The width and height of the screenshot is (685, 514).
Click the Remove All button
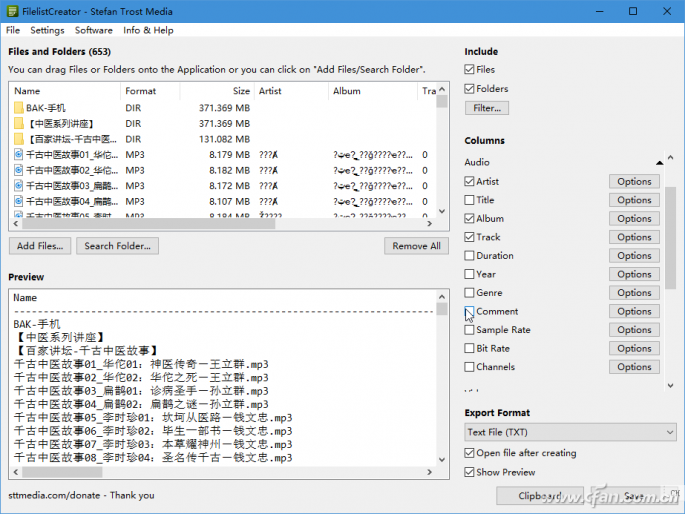[416, 246]
